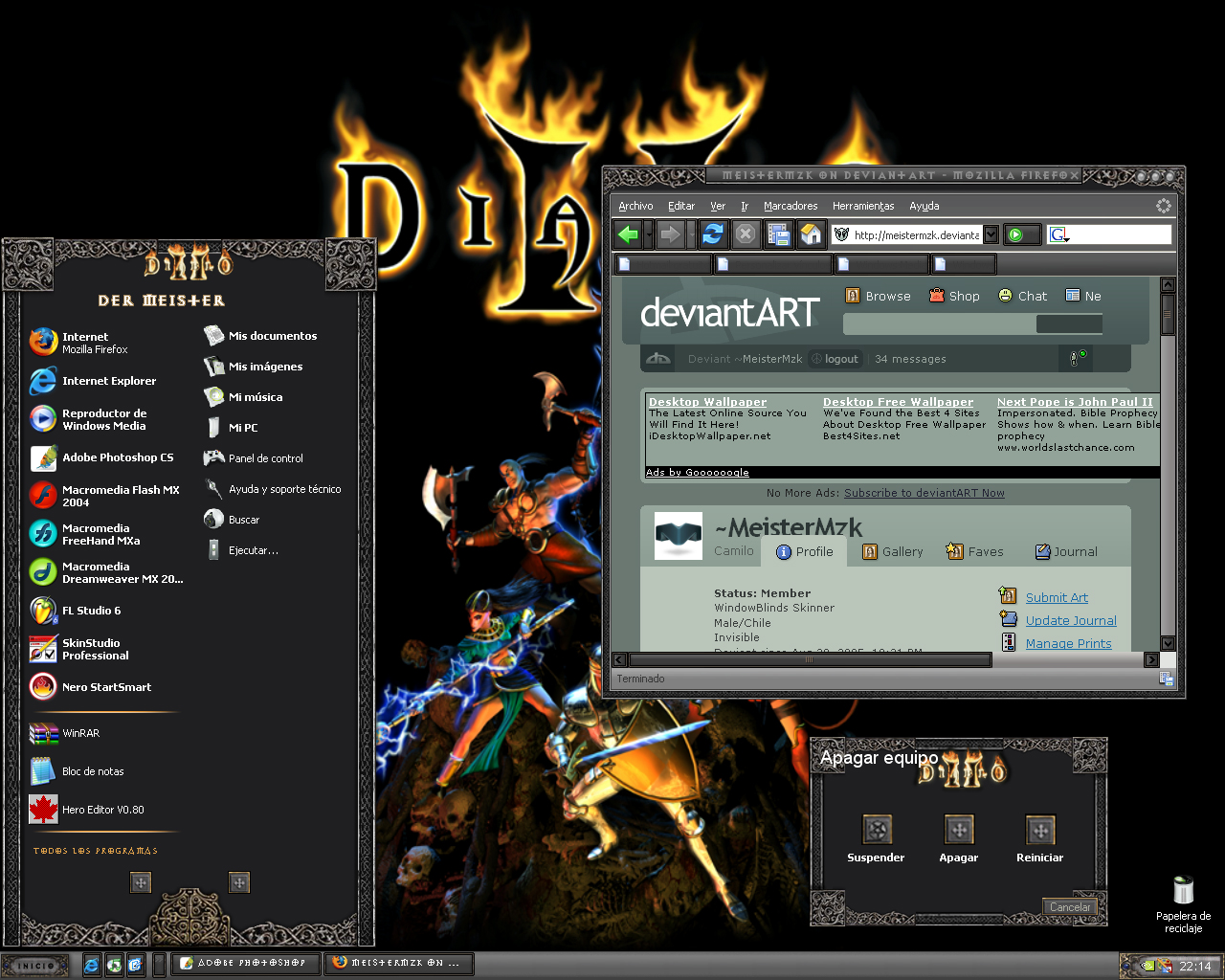
Task: Open the Marcadores menu
Action: click(x=791, y=206)
